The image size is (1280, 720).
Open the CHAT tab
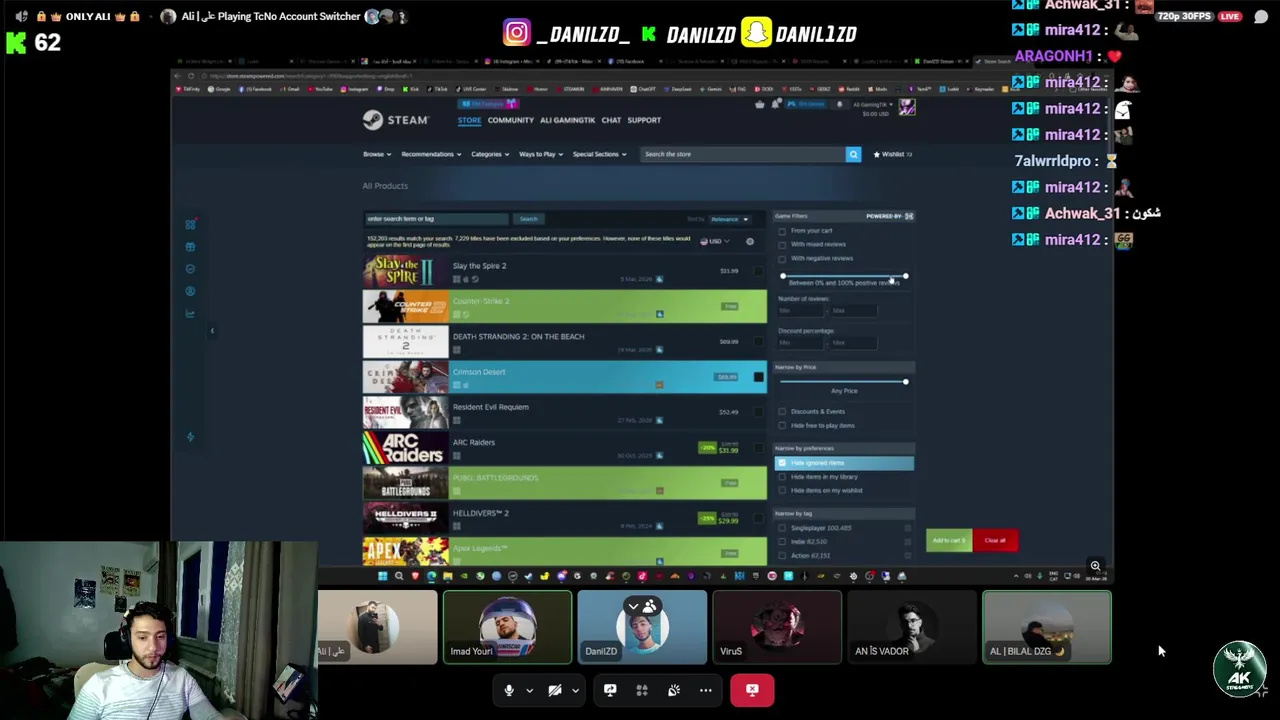click(611, 120)
